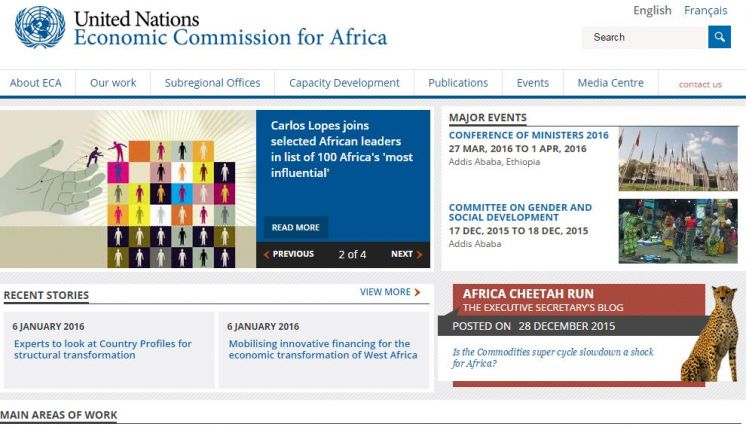Click the cheetah image on blog banner
746x430 pixels.
[710, 333]
